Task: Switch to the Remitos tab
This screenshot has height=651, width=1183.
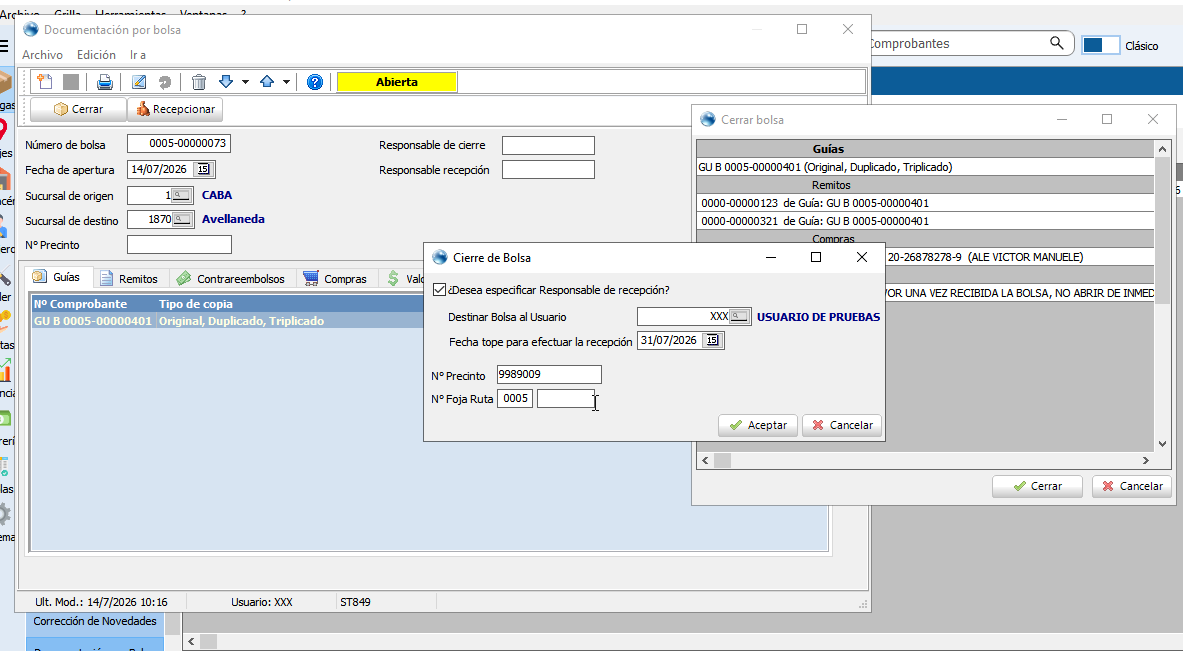Action: click(130, 278)
